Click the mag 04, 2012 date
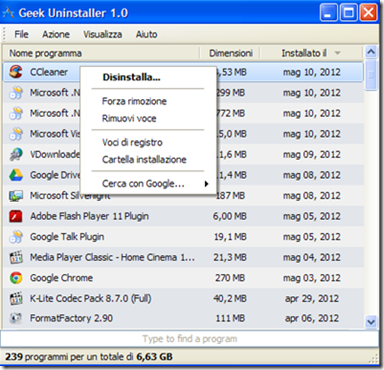 point(312,257)
